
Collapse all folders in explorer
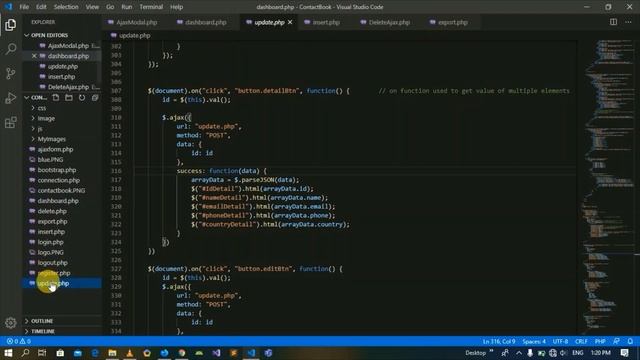point(95,98)
